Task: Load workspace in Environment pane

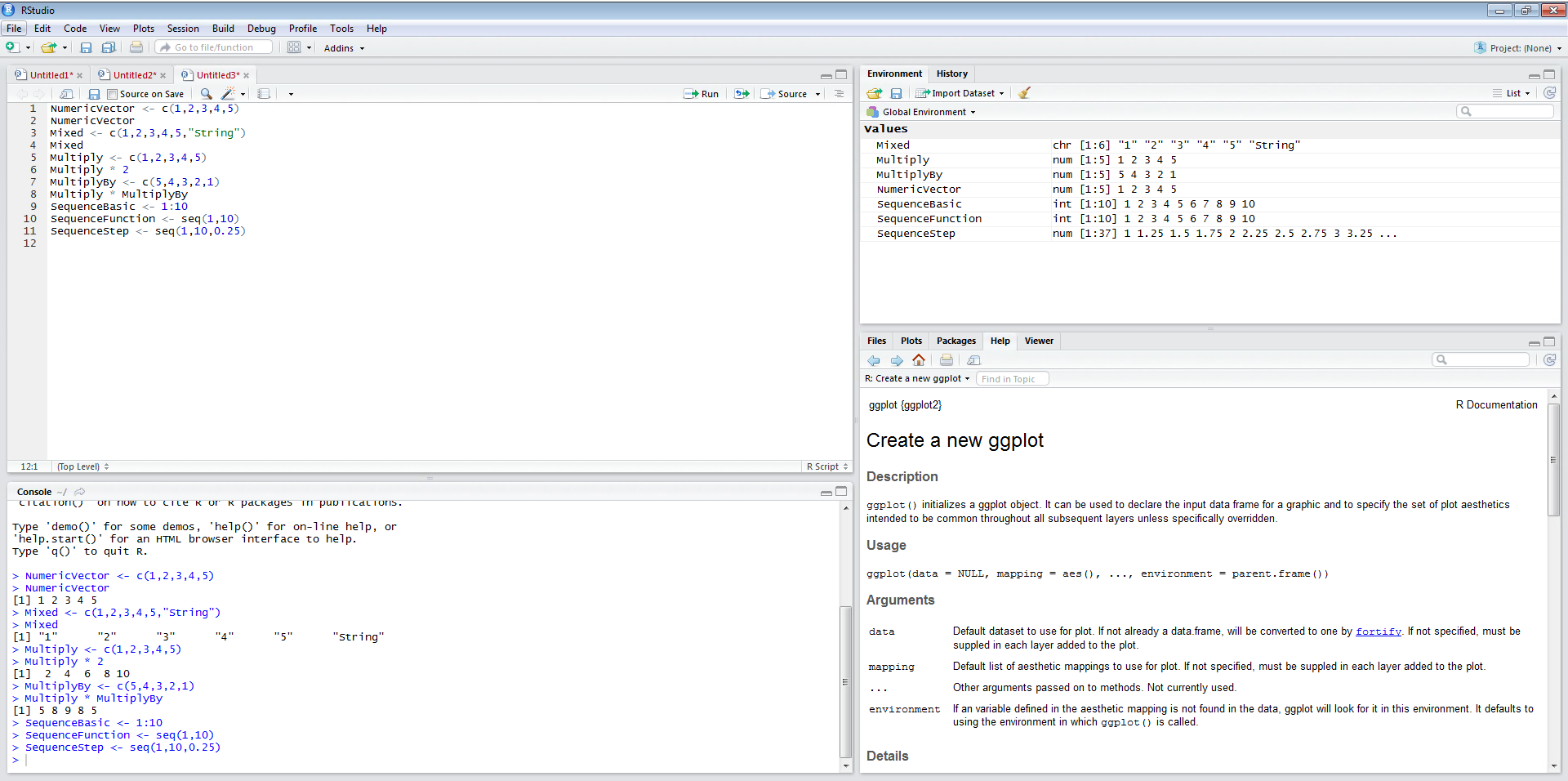Action: click(875, 93)
